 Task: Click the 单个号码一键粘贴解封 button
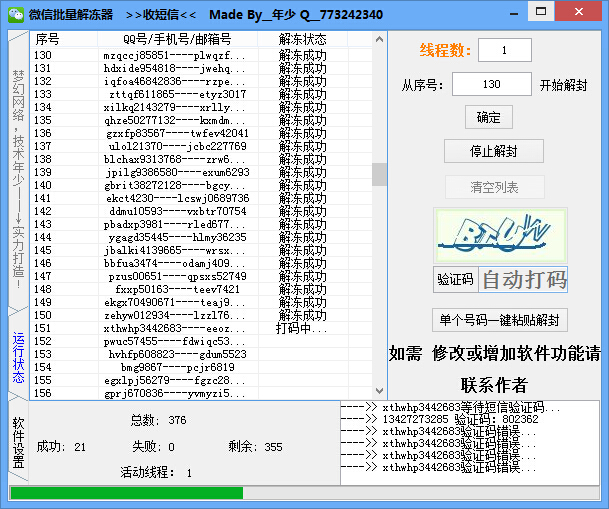(499, 320)
